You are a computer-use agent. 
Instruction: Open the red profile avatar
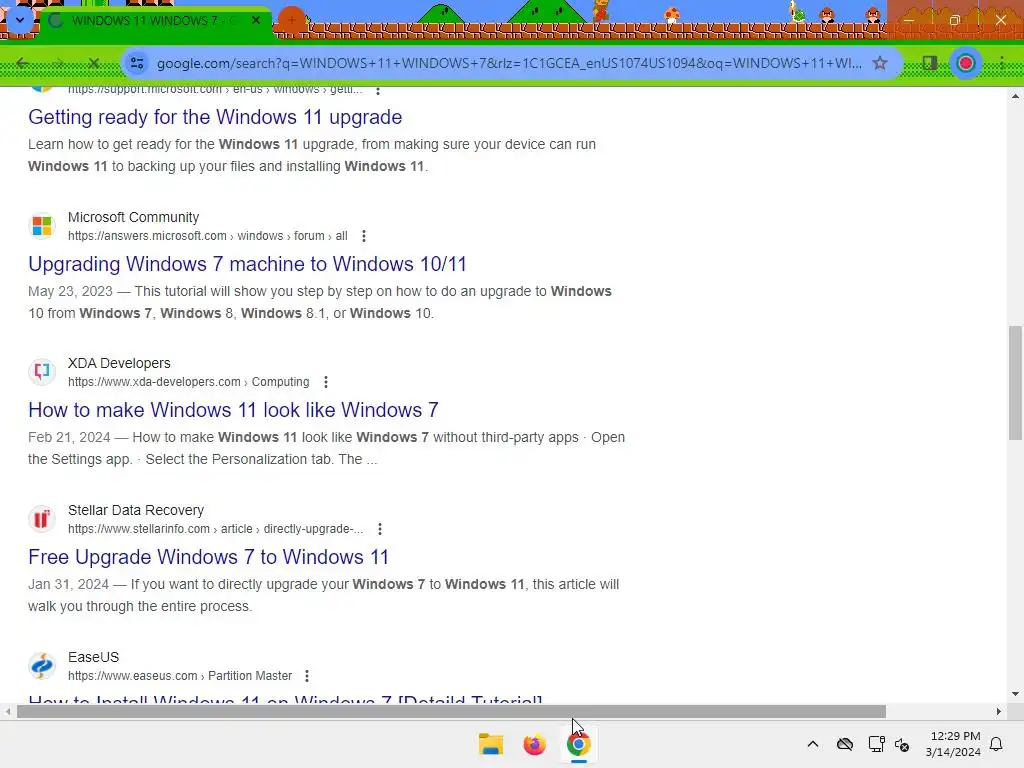click(x=966, y=63)
